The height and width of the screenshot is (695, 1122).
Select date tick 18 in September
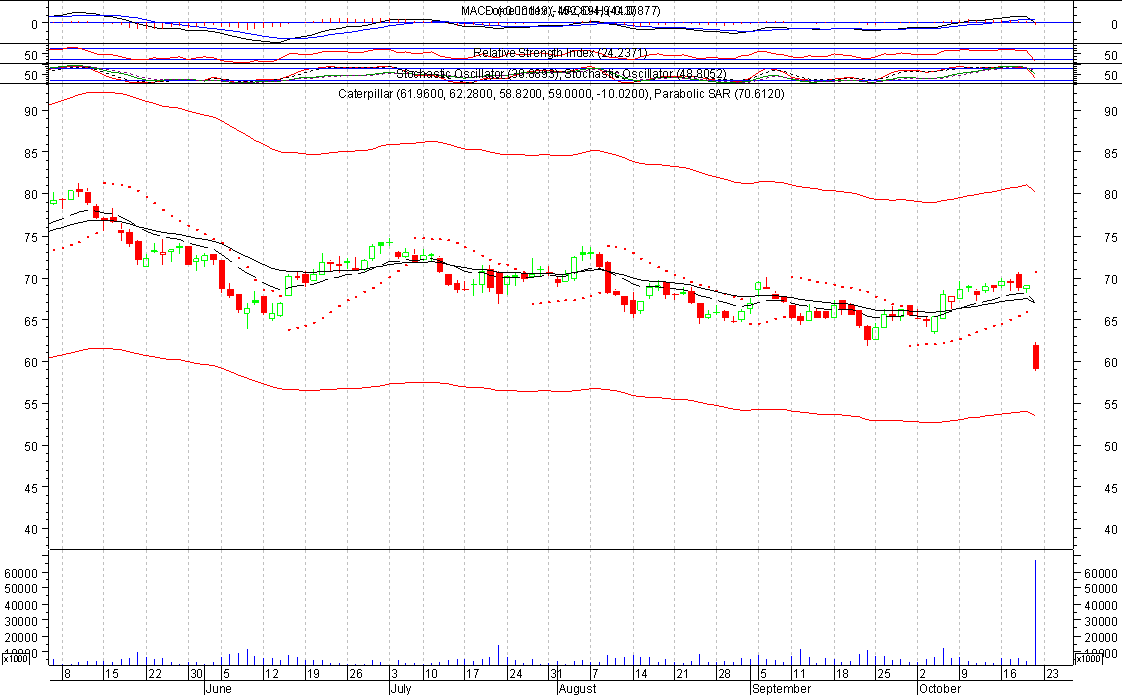[x=842, y=674]
